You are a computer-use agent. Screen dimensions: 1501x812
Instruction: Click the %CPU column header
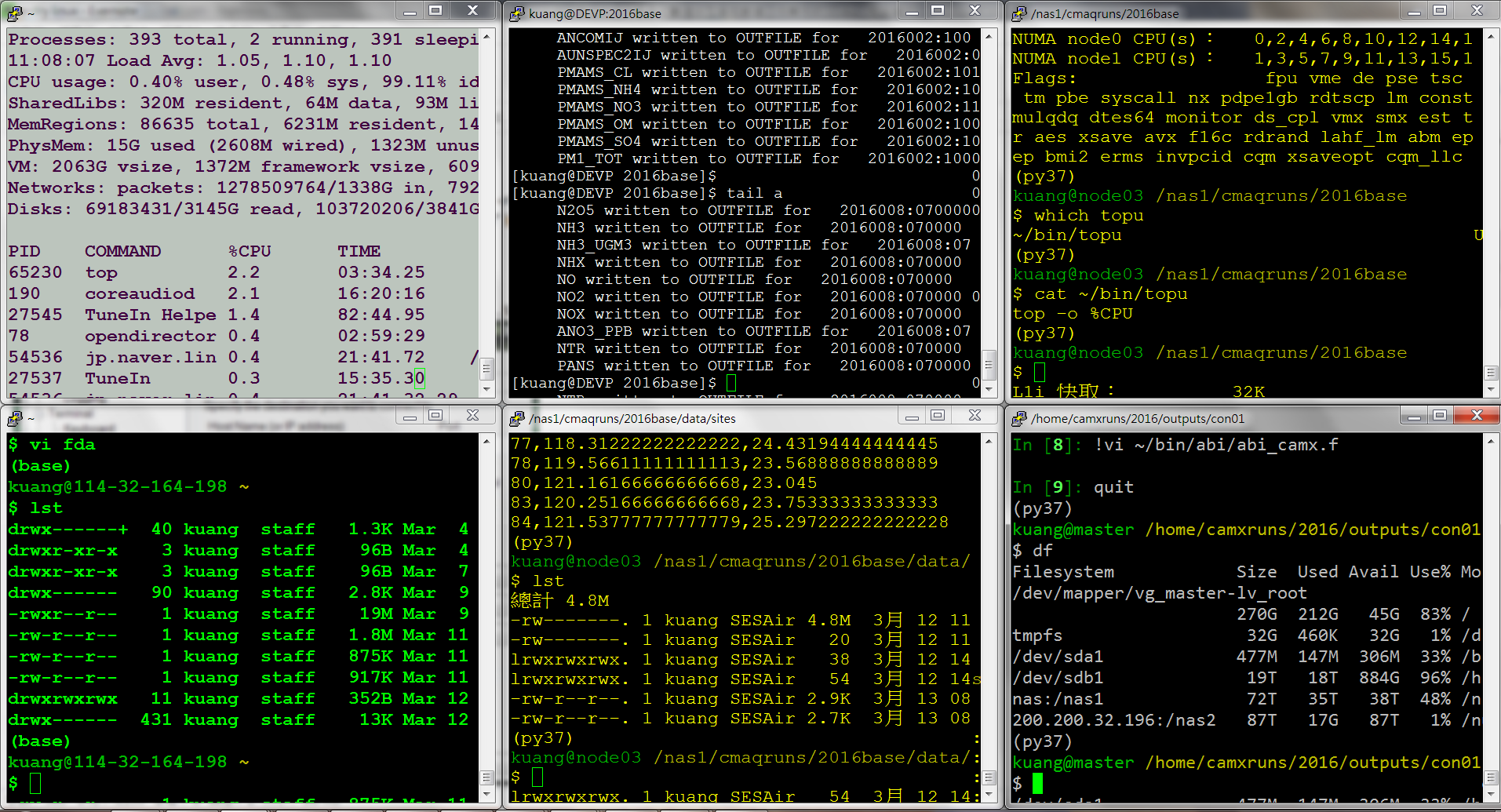250,251
